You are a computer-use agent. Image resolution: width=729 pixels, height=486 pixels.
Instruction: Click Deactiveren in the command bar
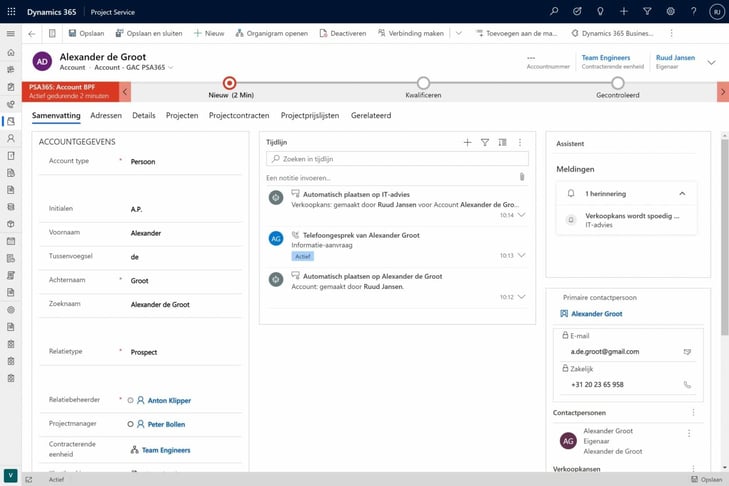[343, 33]
